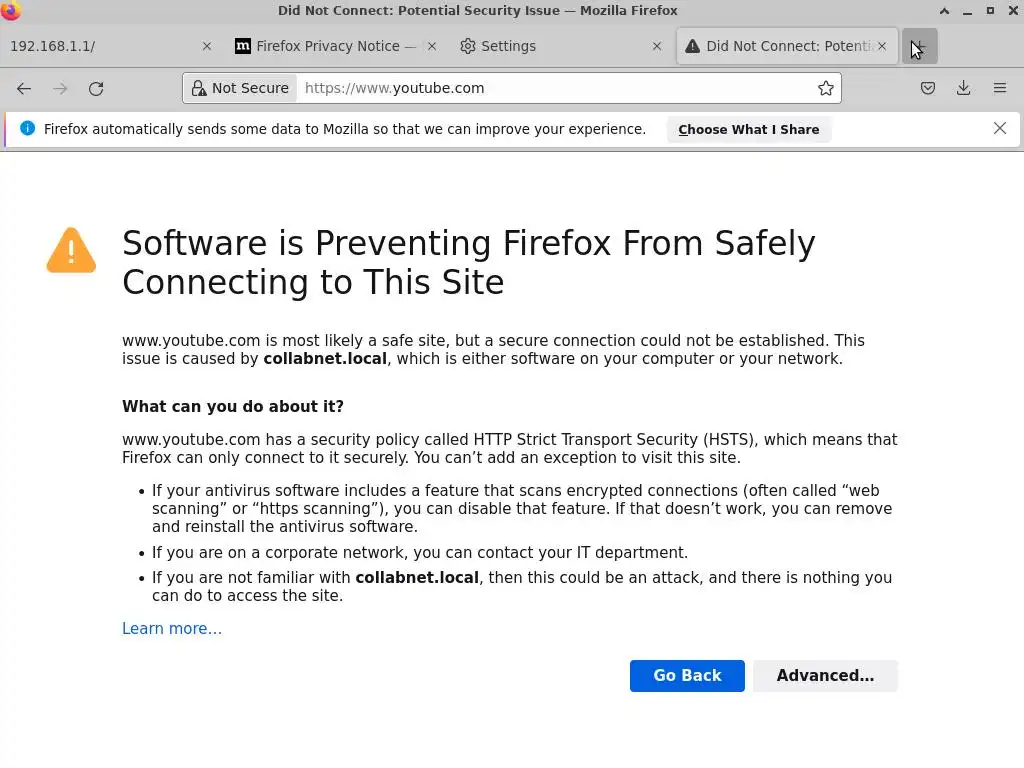Expand the Advanced… details

click(825, 676)
